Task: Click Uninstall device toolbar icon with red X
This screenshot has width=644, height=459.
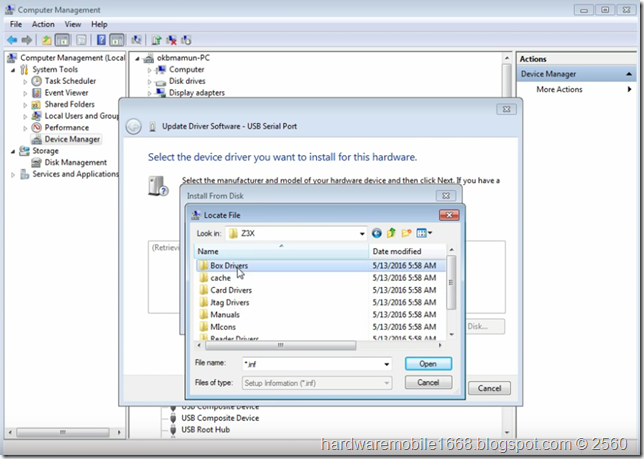Action: 171,40
